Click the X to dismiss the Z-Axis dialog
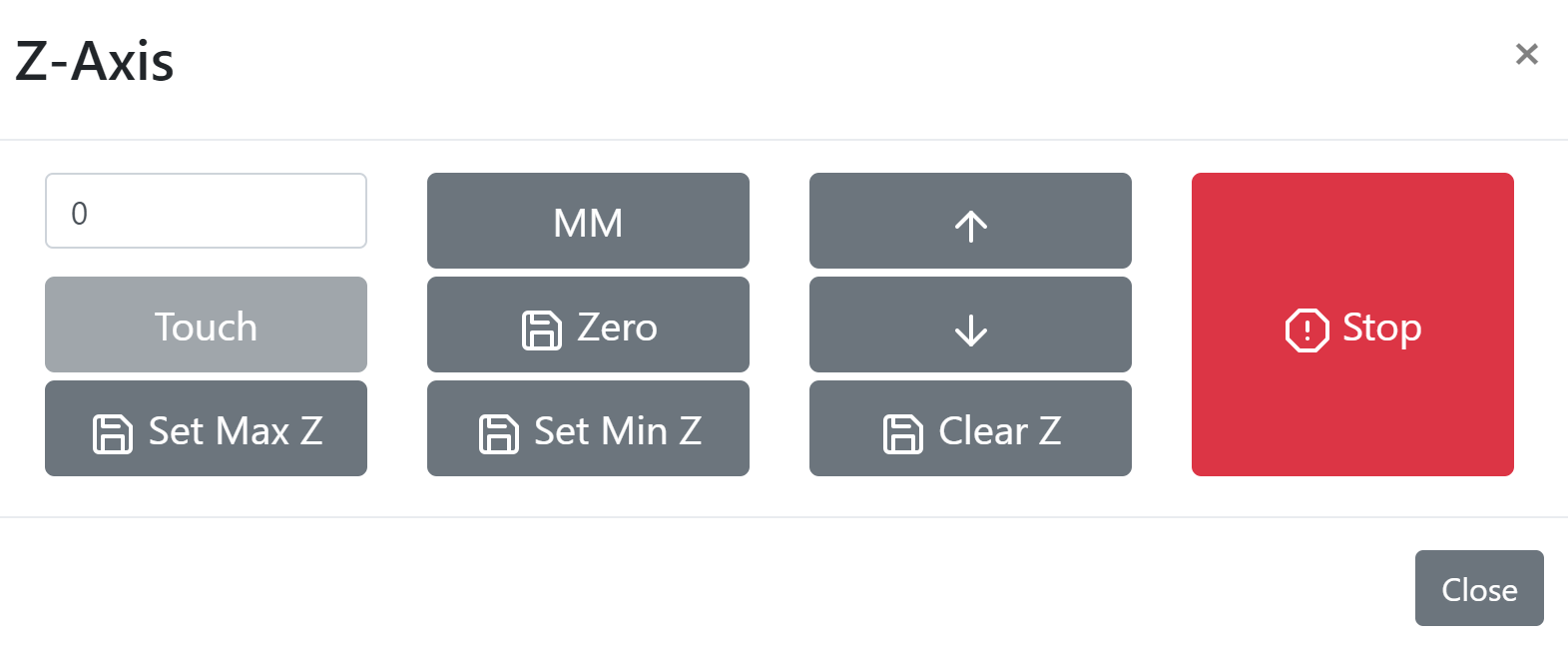The image size is (1568, 653). (x=1526, y=54)
